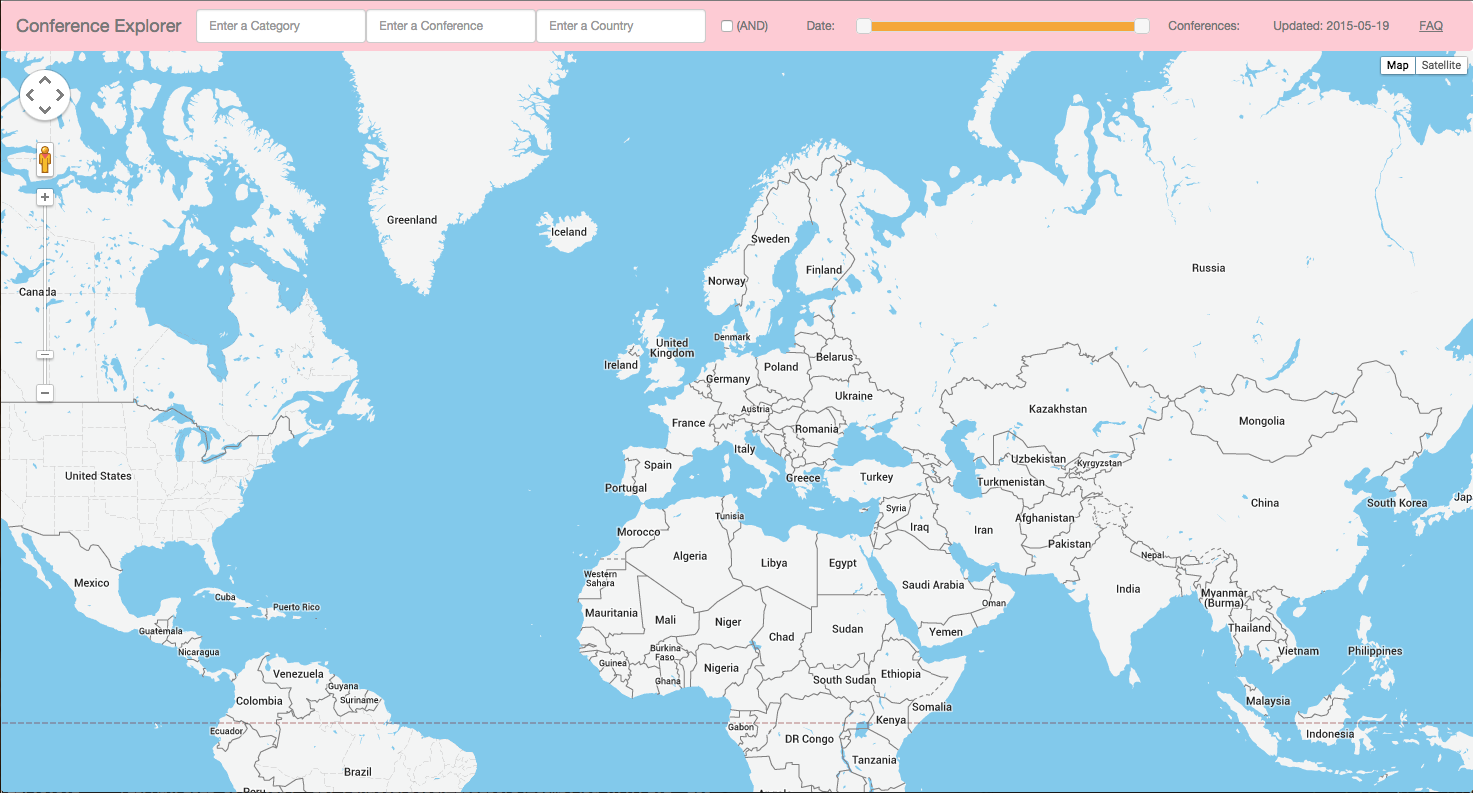Open the Enter a Country field

(x=620, y=26)
